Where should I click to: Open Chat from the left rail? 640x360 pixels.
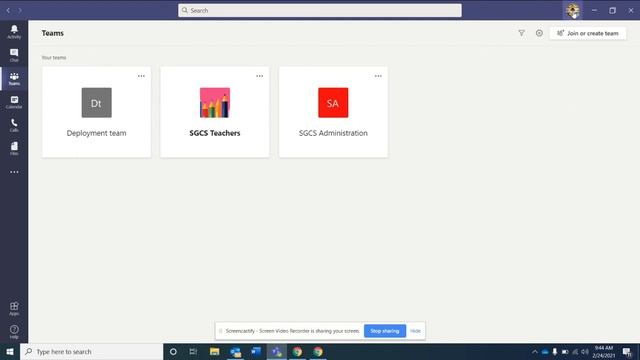coord(14,55)
